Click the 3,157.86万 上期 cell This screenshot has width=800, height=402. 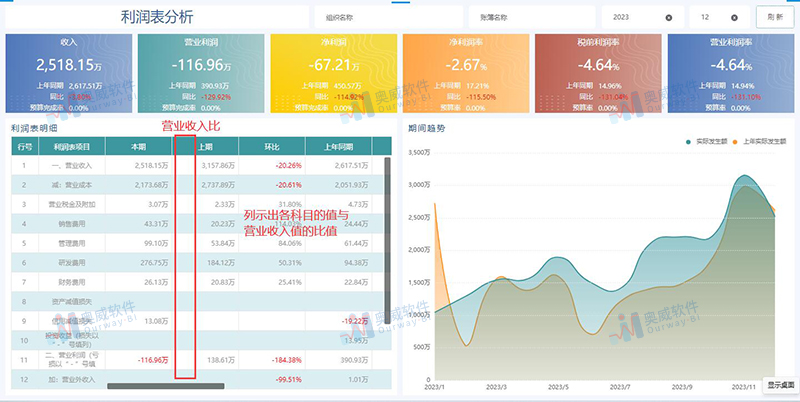click(218, 166)
